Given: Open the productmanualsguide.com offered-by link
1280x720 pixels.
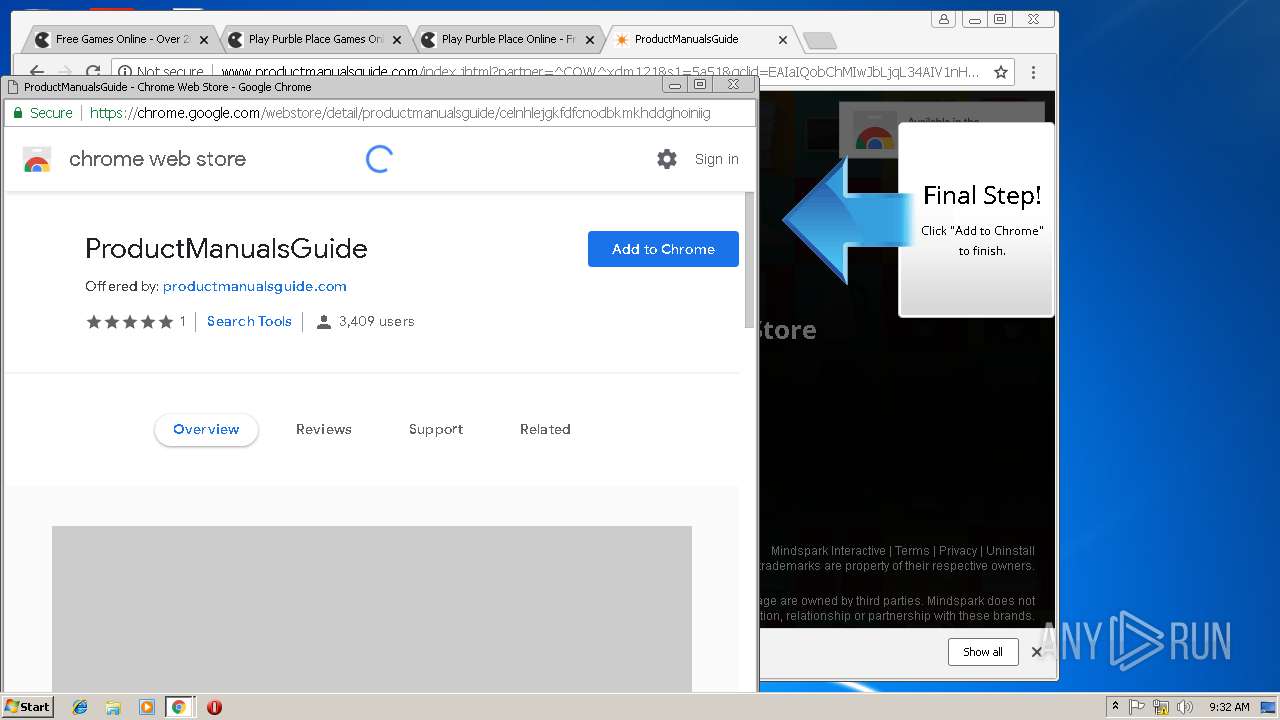Looking at the screenshot, I should [x=255, y=286].
